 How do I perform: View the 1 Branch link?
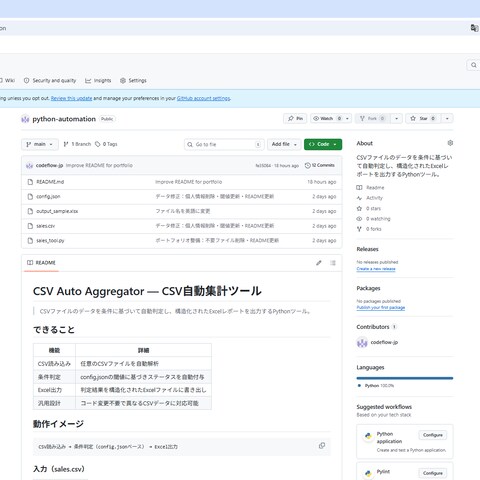(x=77, y=144)
